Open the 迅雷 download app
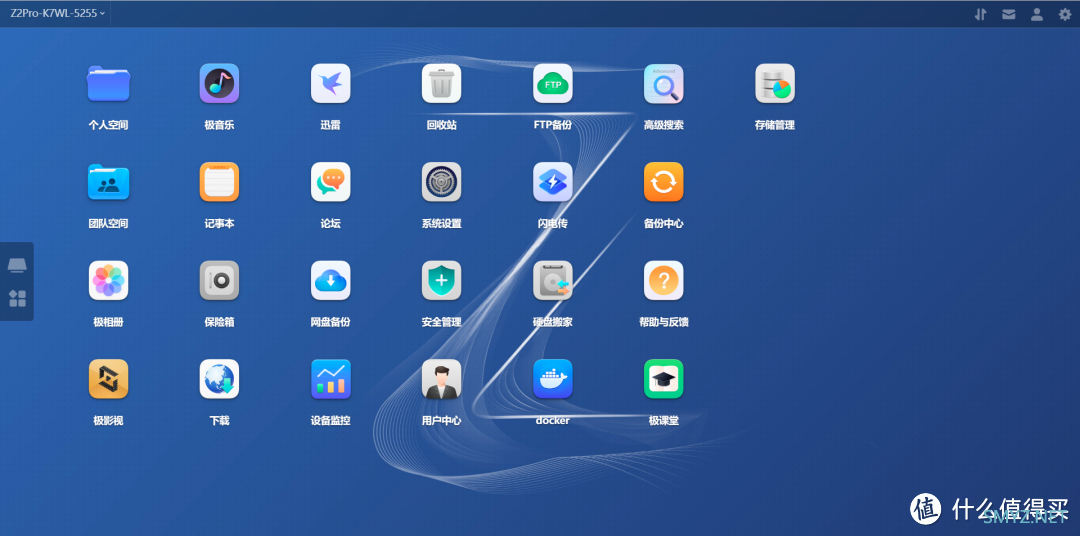This screenshot has height=536, width=1080. 331,83
